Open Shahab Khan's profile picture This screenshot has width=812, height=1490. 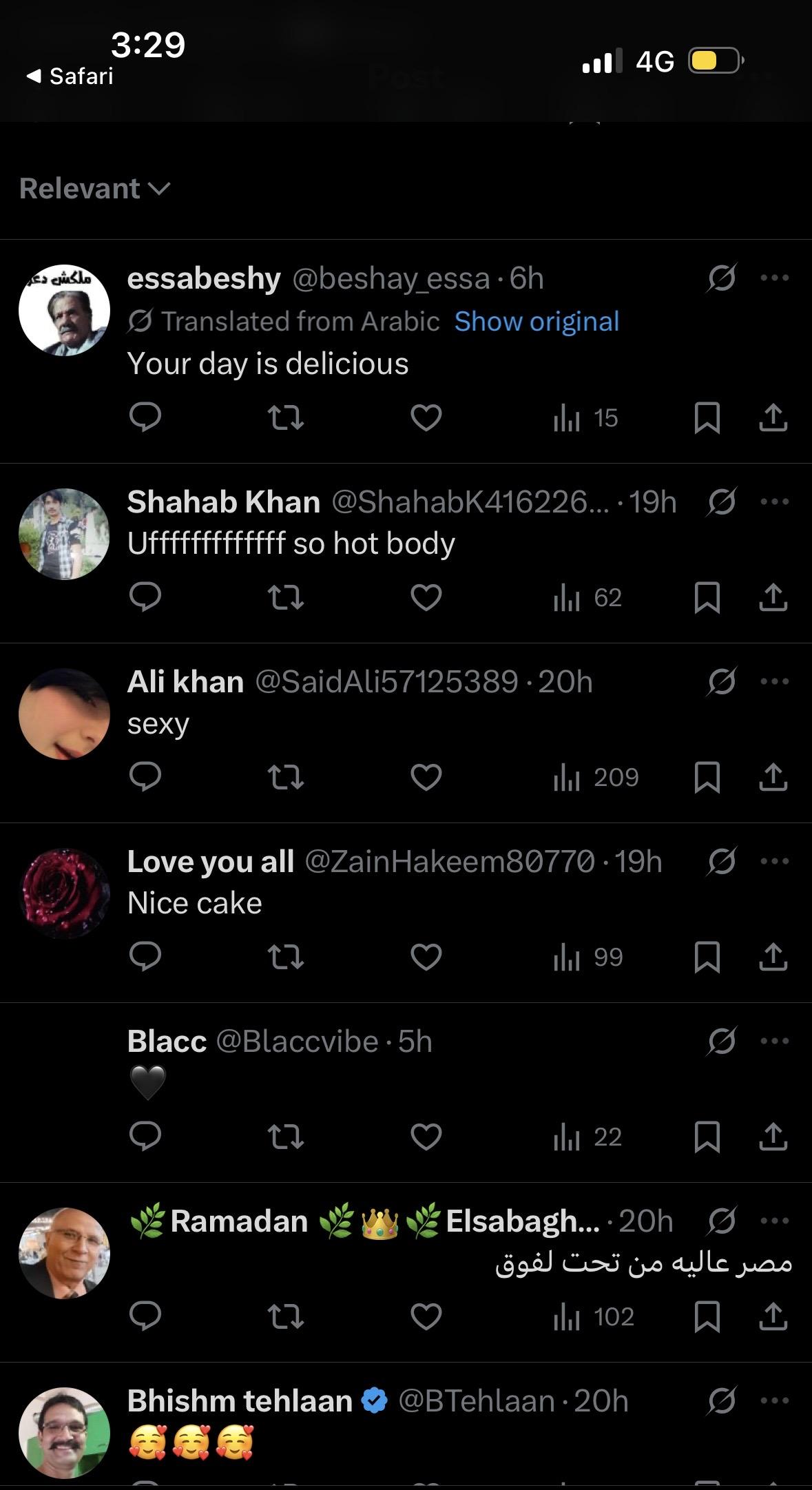[x=64, y=534]
